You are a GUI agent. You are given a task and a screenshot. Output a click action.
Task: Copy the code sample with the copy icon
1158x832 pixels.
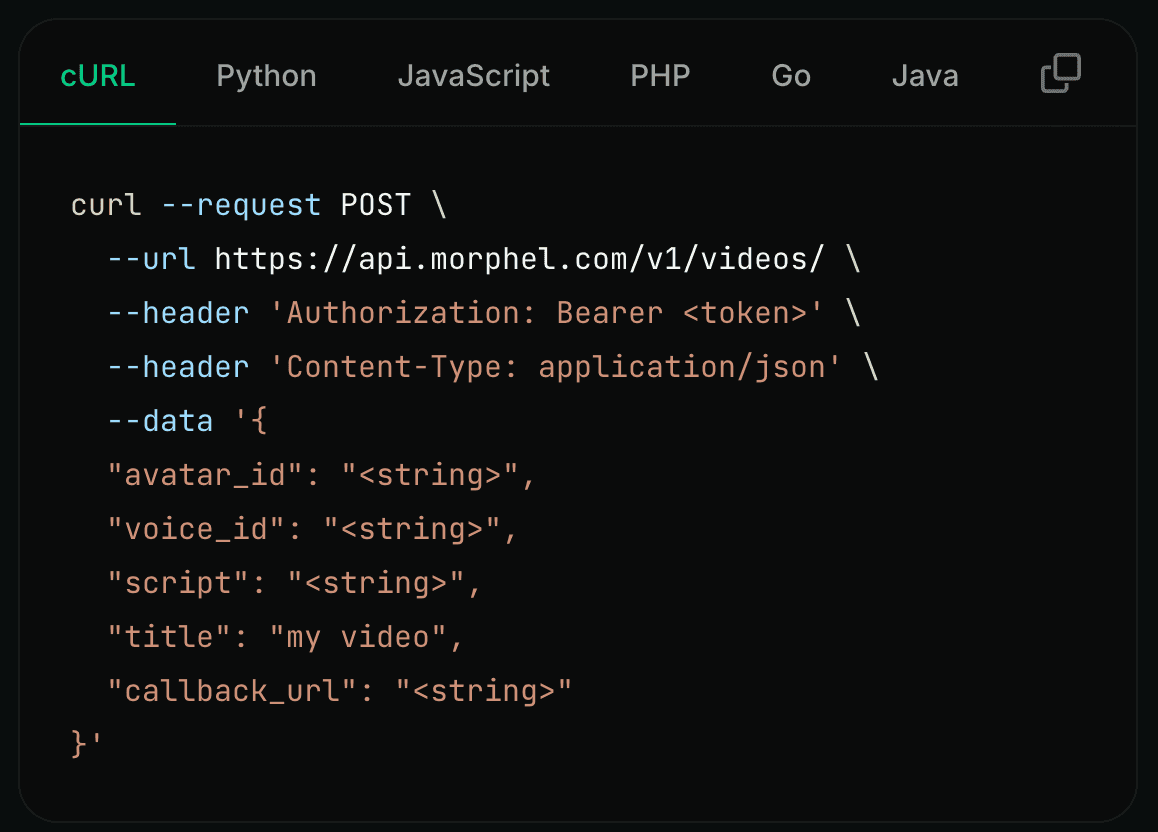coord(1061,73)
